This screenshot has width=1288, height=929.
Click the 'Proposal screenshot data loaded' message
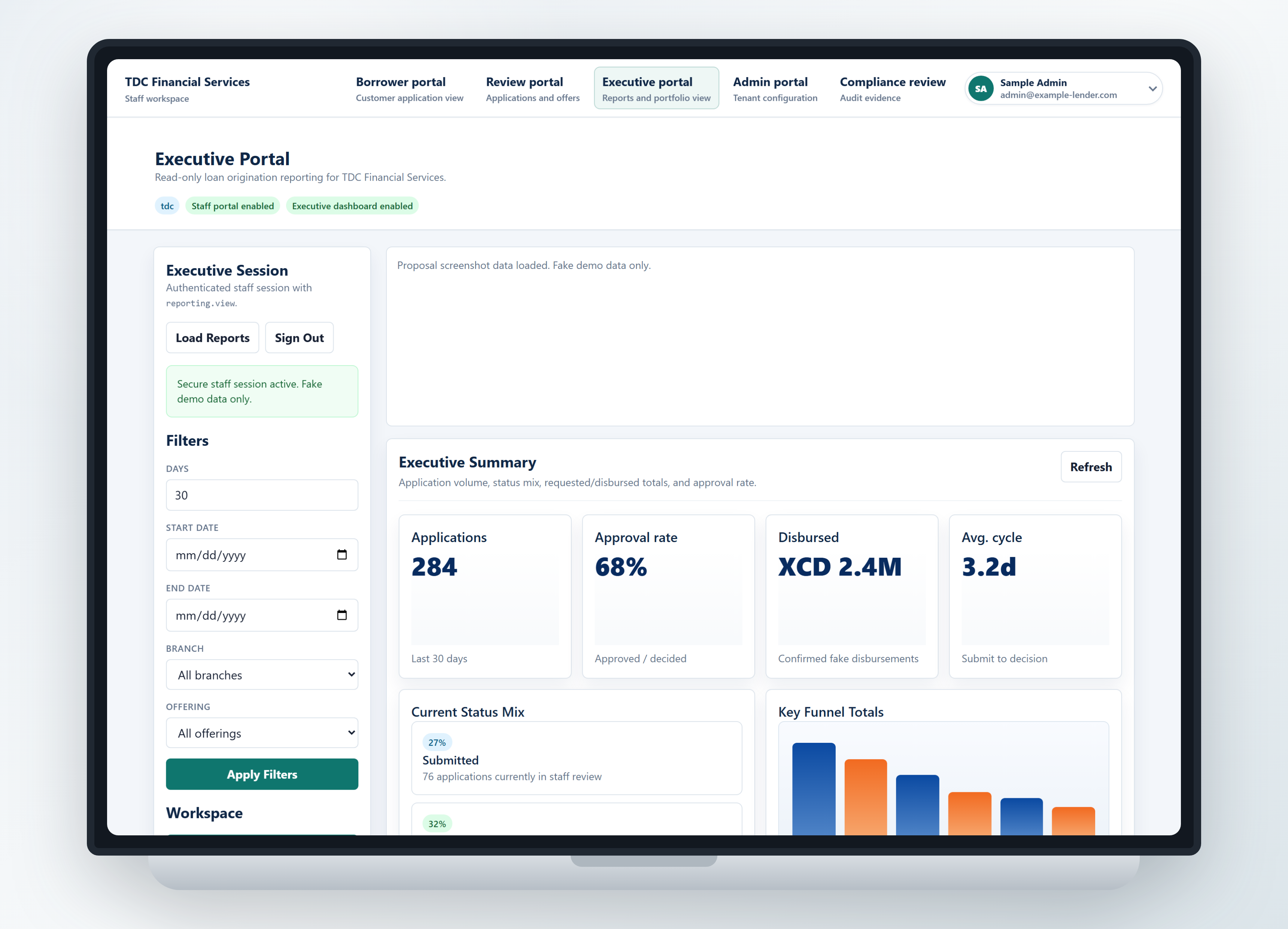pyautogui.click(x=524, y=265)
